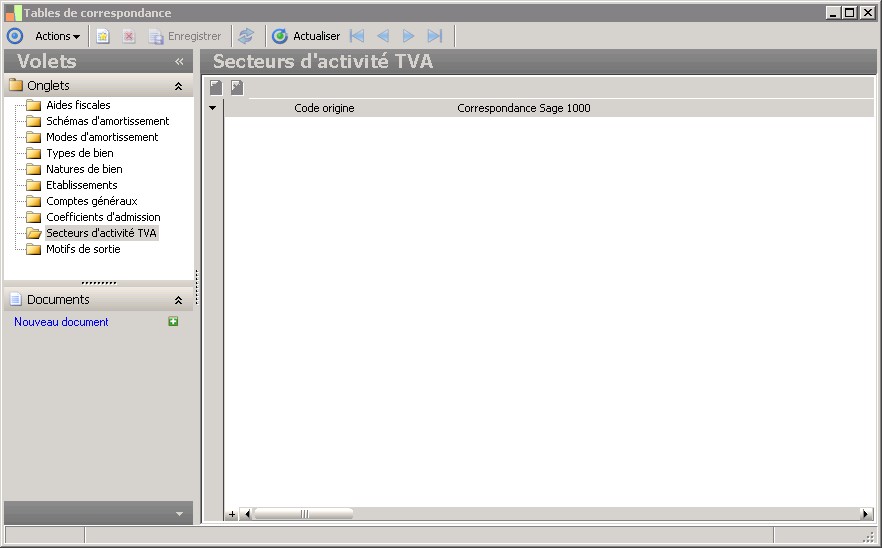Click the Correspondance Sage 1000 column header
This screenshot has width=882, height=548.
(524, 108)
